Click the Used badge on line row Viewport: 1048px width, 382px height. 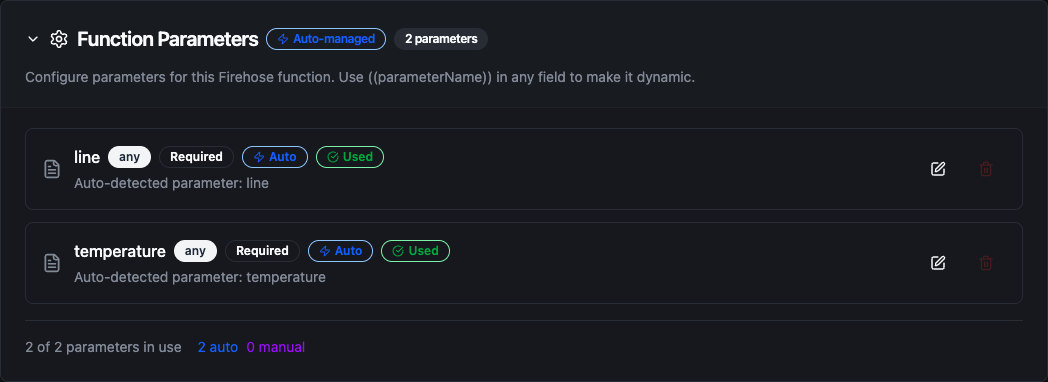click(350, 157)
